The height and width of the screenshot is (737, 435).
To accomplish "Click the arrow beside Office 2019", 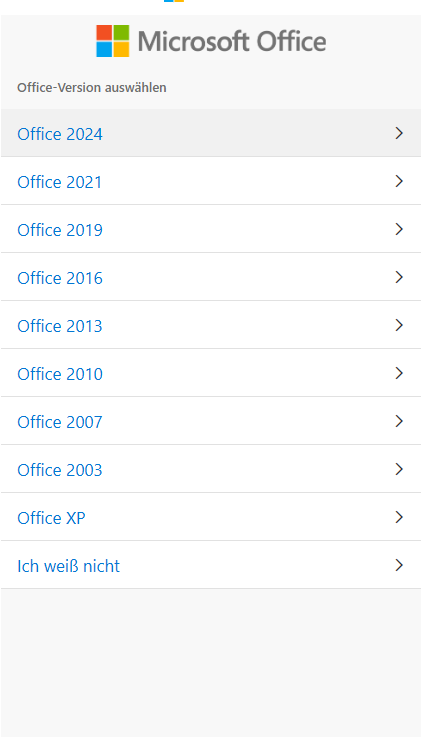I will click(399, 229).
